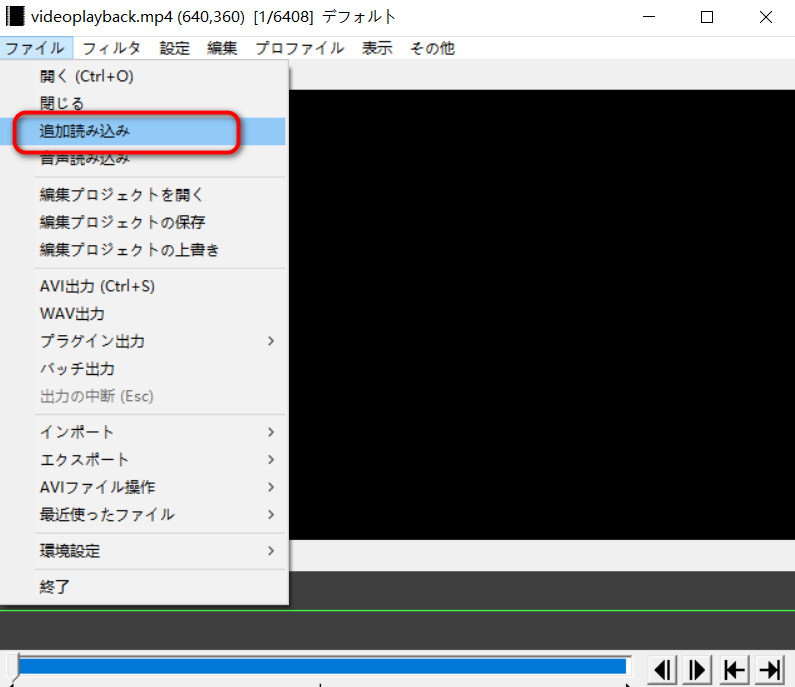Choose 終了 to exit

pos(144,587)
